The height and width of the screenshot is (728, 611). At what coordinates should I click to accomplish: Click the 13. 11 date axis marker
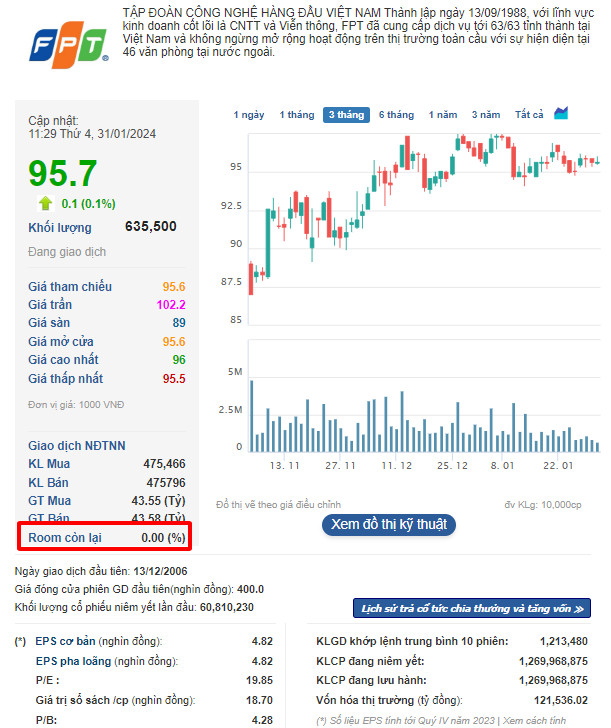click(x=285, y=466)
